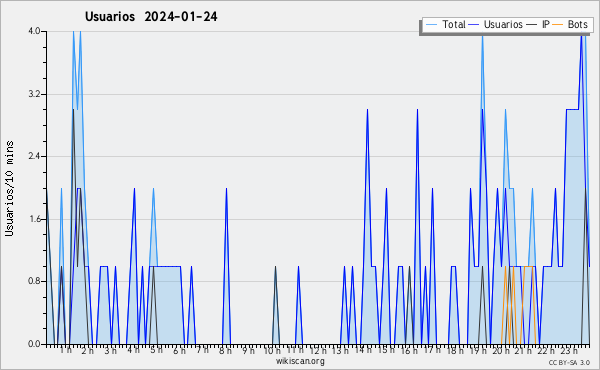Click the '10 h' x-axis label

click(272, 350)
